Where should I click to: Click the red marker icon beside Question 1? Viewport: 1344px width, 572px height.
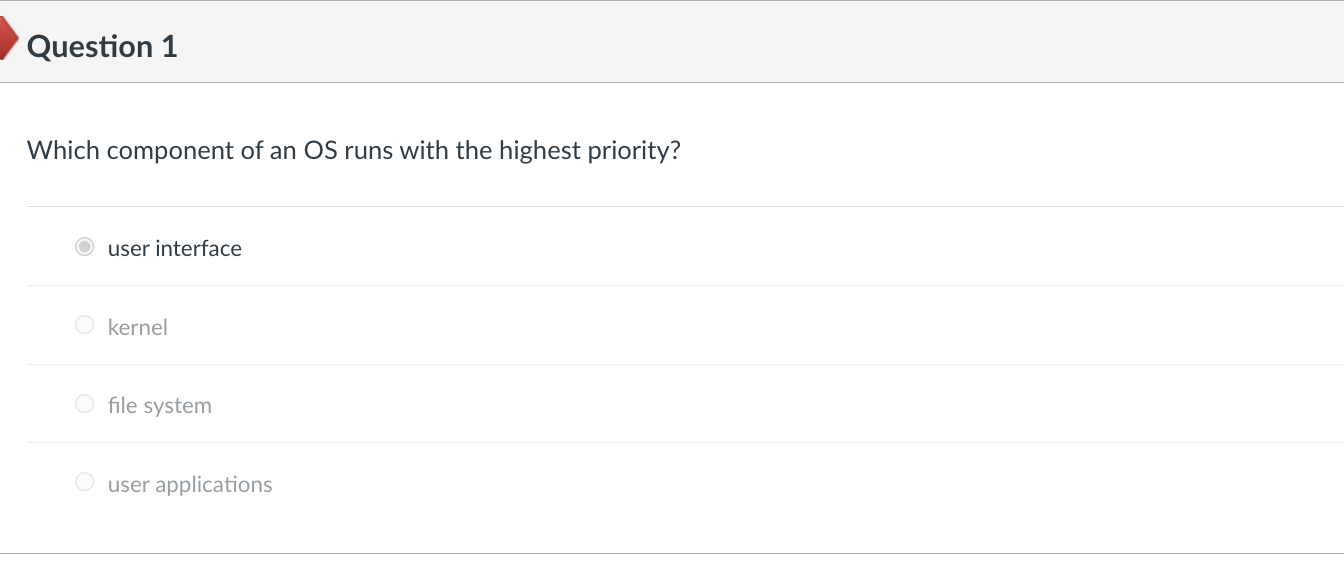click(x=8, y=40)
